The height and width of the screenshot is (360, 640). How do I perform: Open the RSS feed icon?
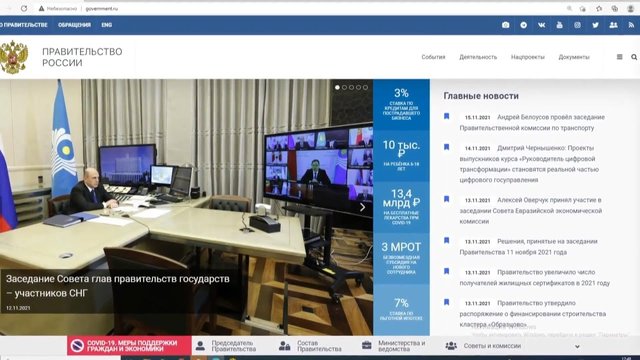pyautogui.click(x=631, y=25)
